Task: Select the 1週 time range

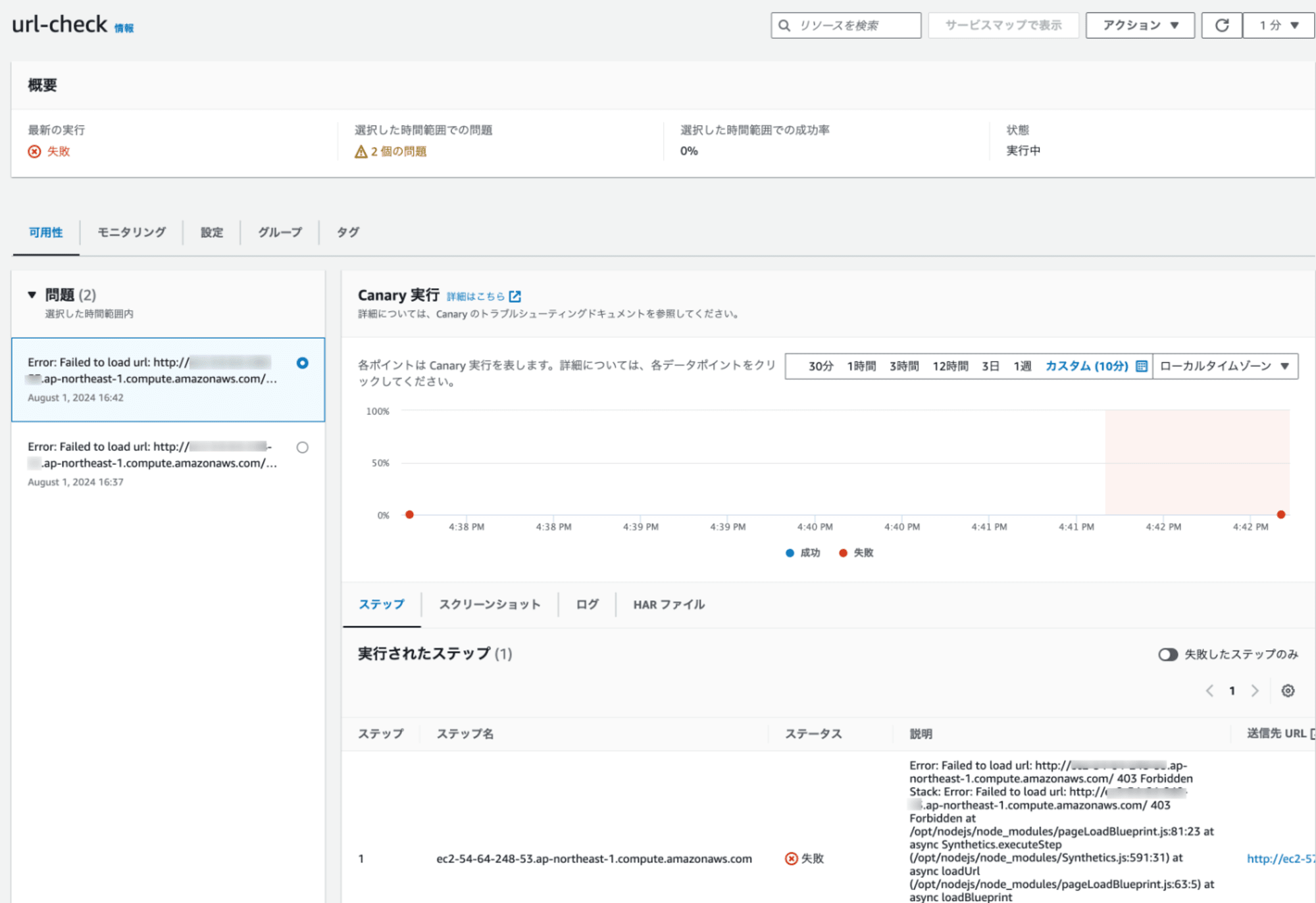Action: 1022,366
